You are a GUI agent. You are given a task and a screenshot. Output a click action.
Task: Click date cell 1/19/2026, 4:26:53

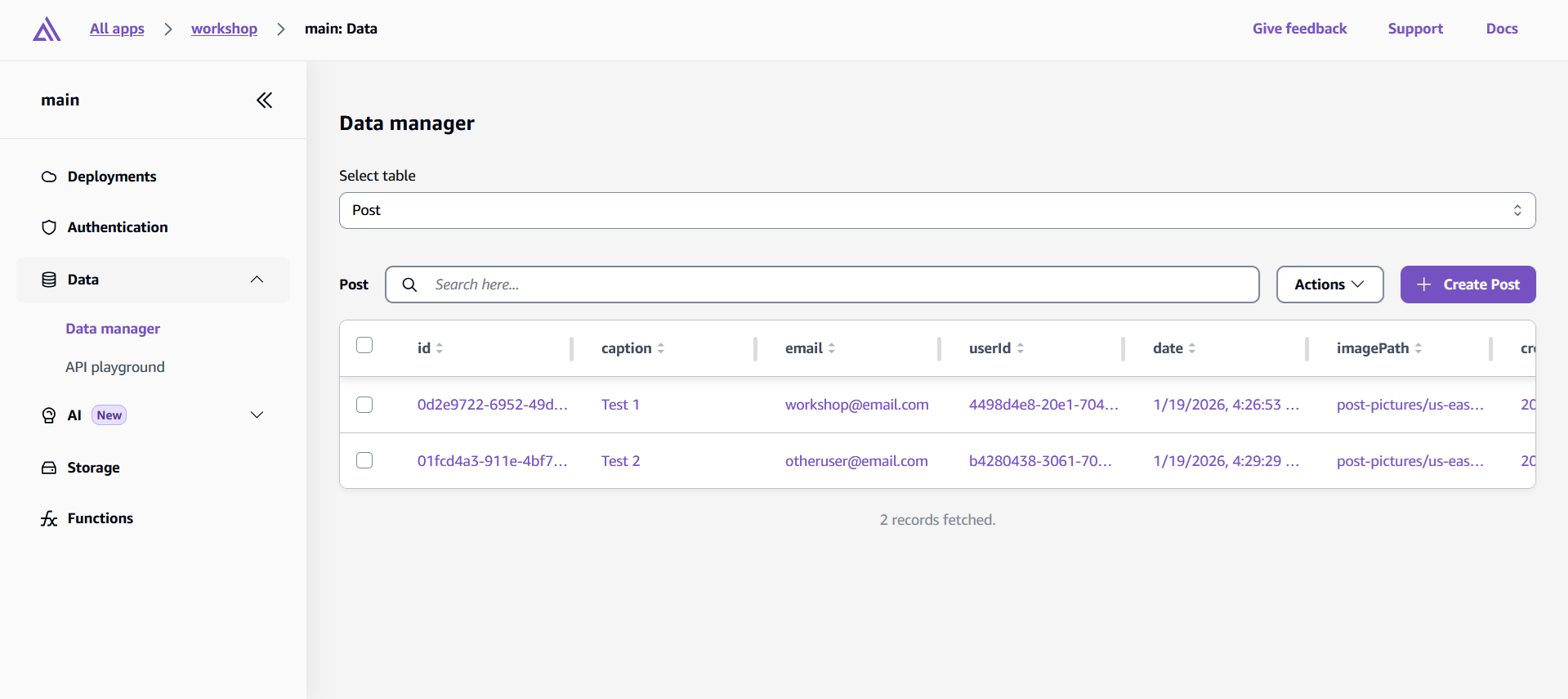pos(1226,405)
